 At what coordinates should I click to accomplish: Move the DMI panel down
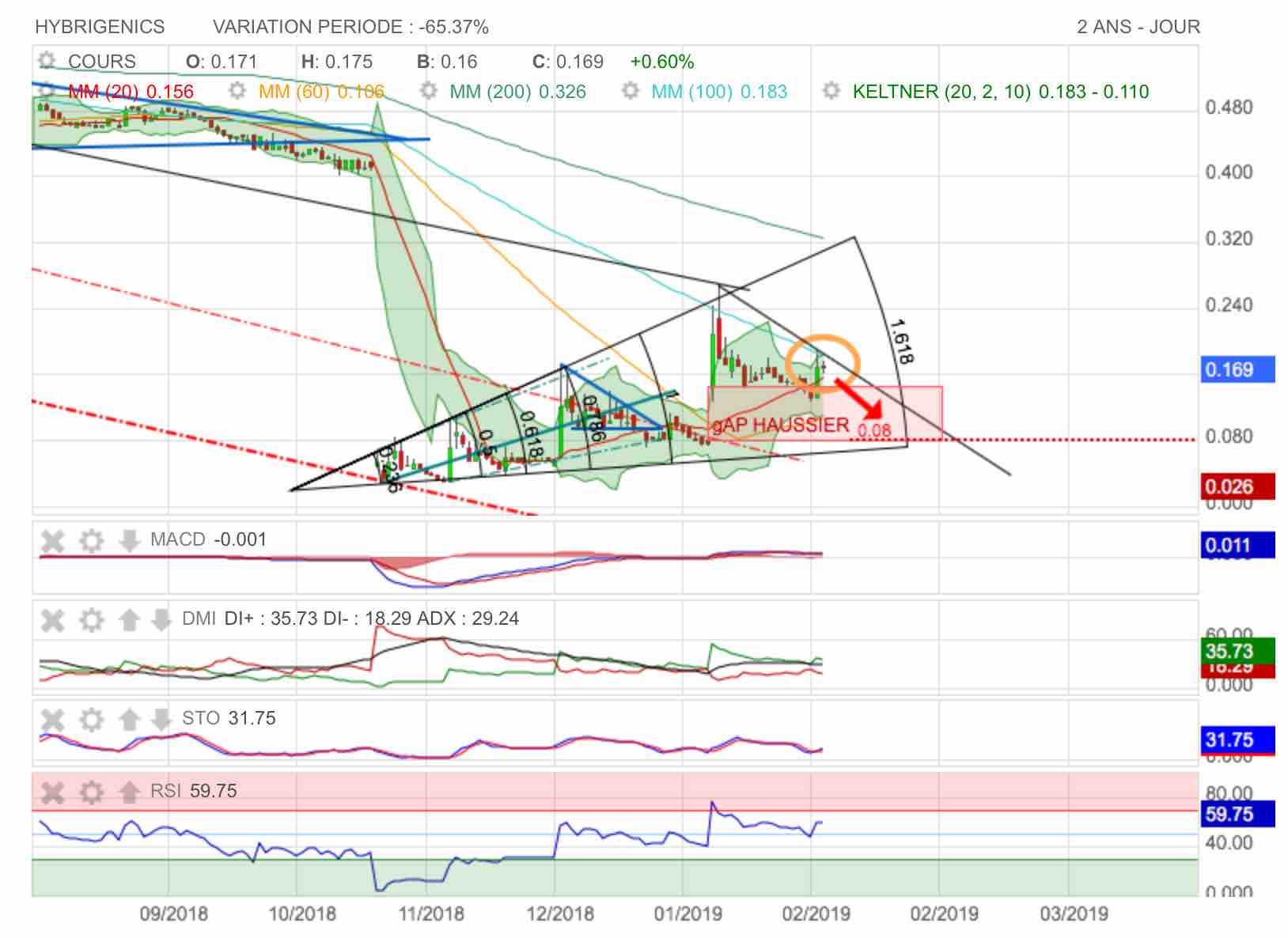(x=161, y=620)
